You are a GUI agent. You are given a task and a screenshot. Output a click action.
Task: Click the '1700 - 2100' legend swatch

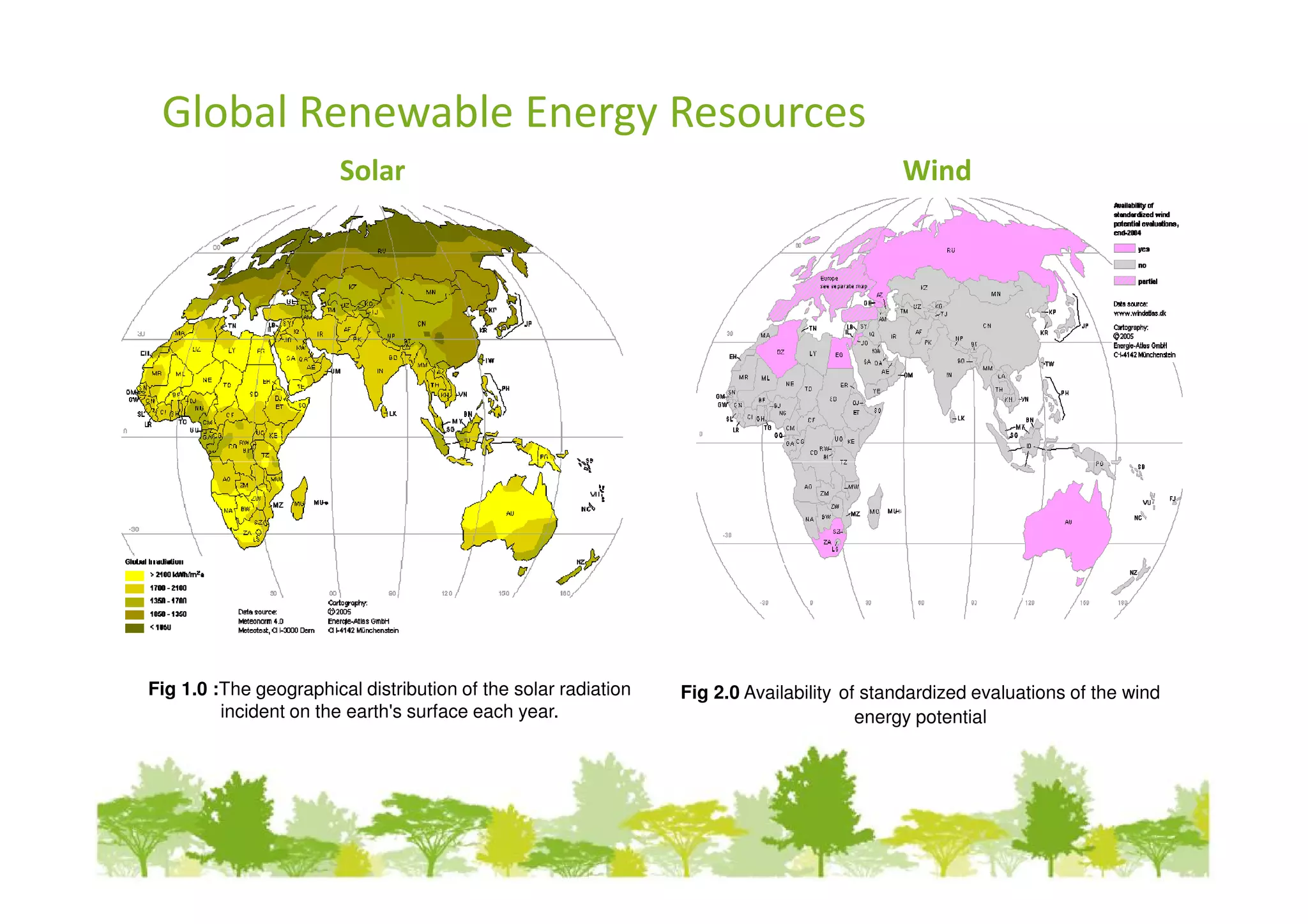click(134, 588)
